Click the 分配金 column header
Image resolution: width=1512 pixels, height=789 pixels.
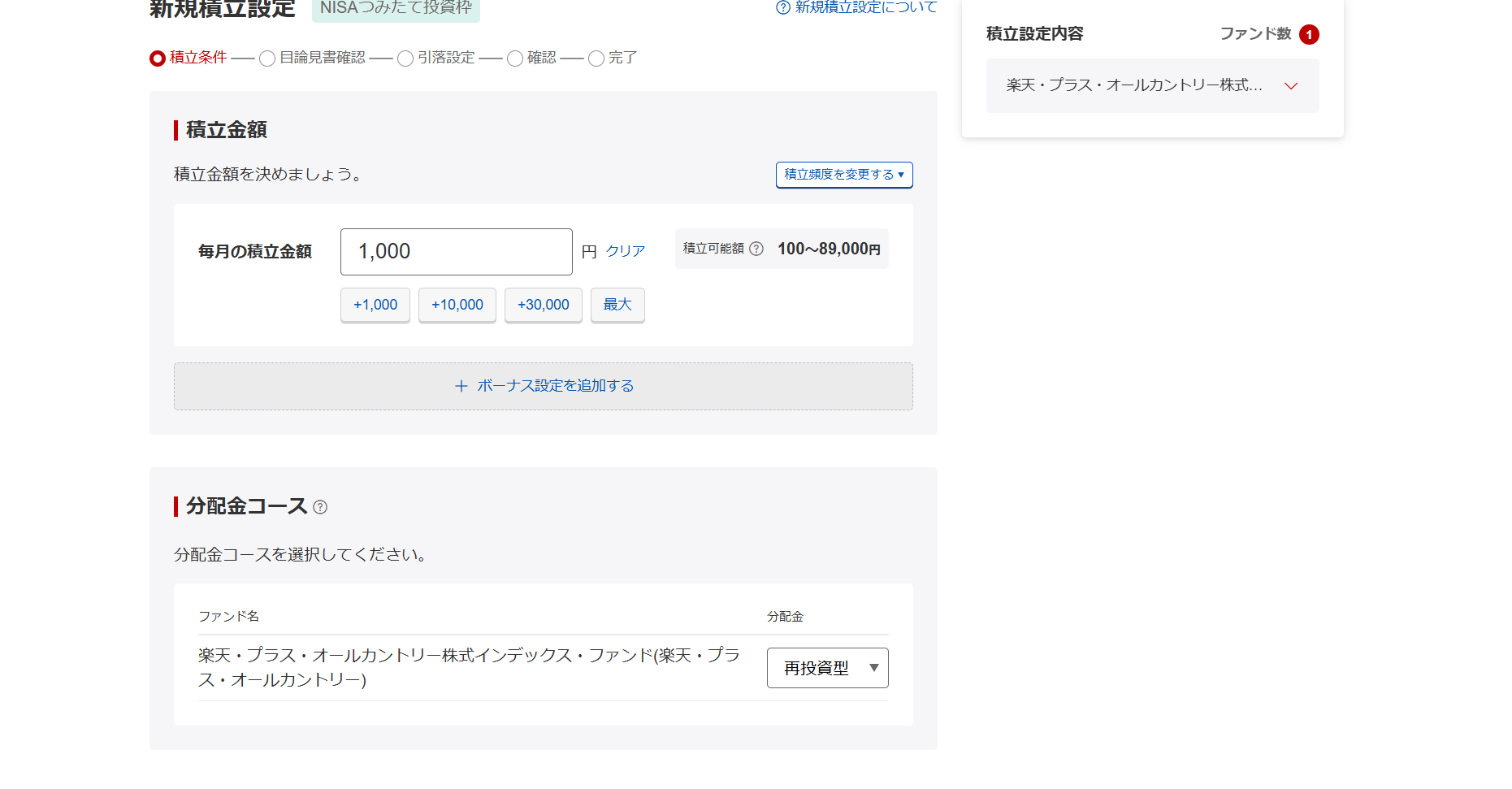[785, 617]
